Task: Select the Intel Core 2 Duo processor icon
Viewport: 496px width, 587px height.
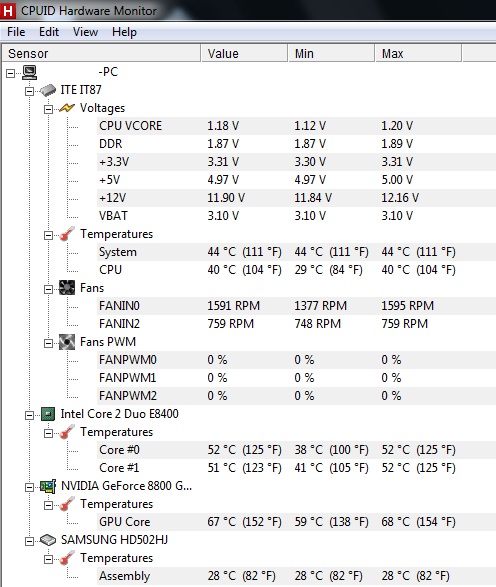Action: click(48, 414)
